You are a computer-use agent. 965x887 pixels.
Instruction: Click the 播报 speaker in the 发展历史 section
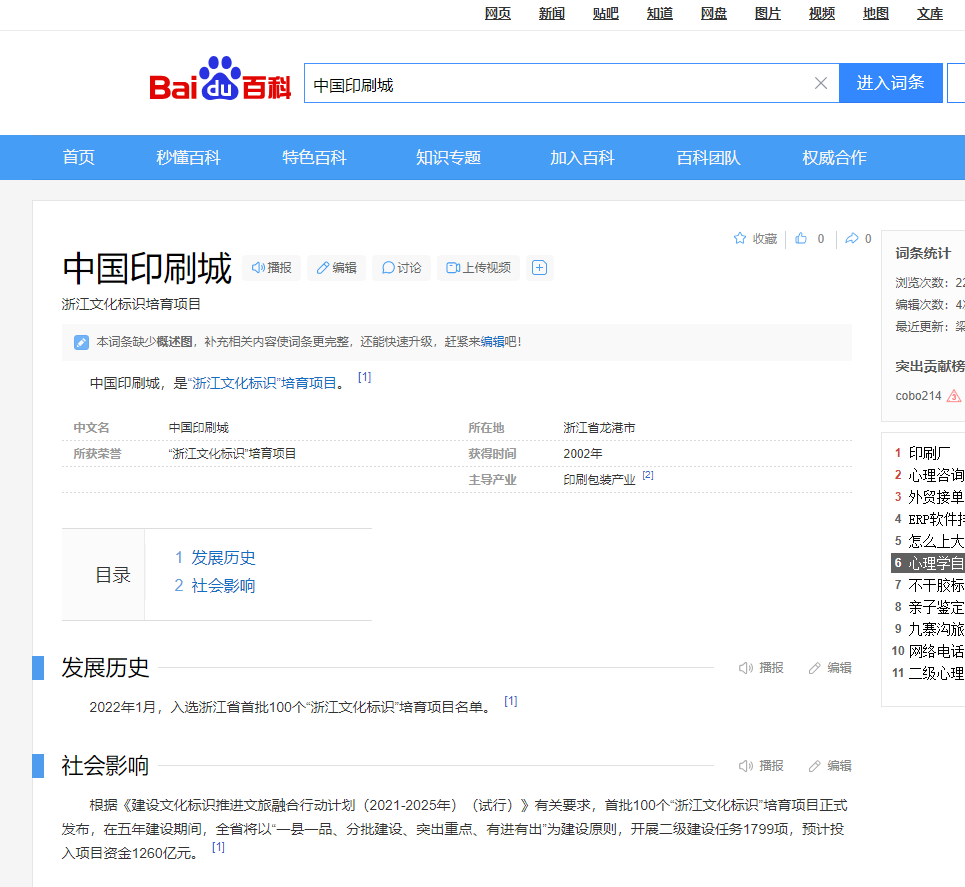click(761, 668)
